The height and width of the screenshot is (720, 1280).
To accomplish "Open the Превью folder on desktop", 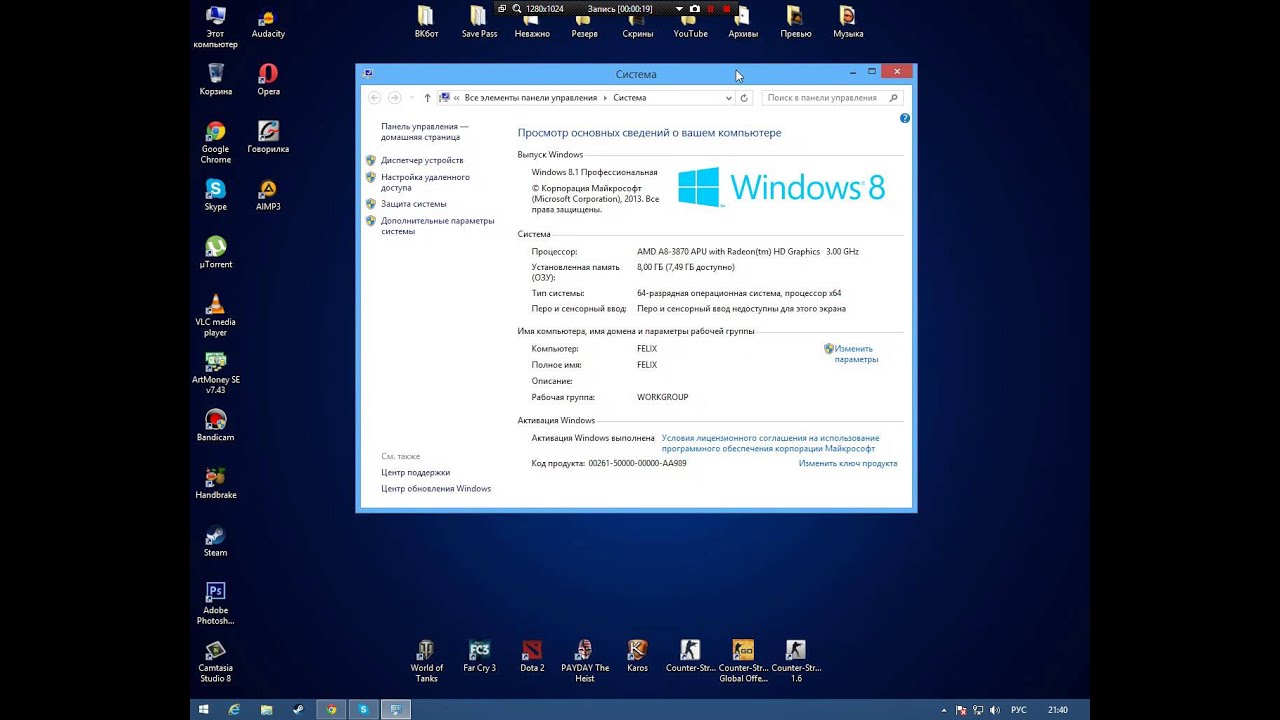I will (x=795, y=22).
